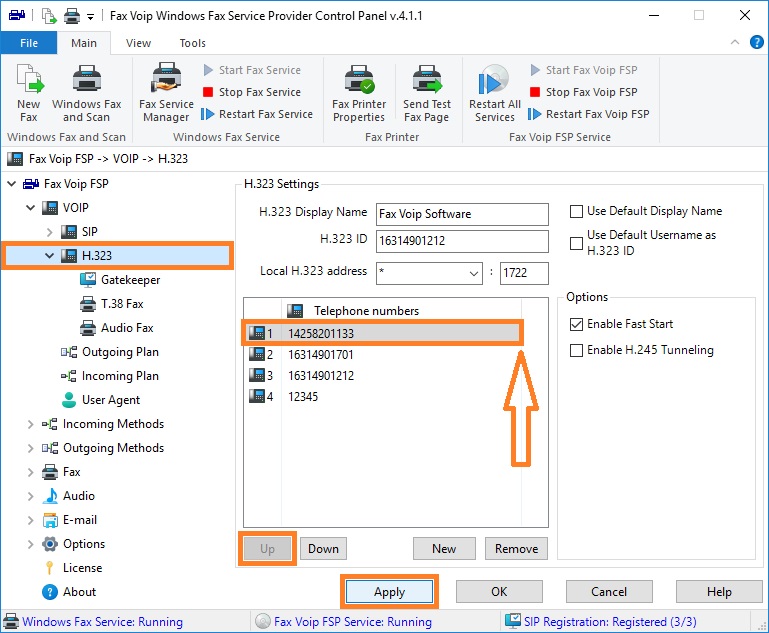The height and width of the screenshot is (633, 769).
Task: Select Audio Fax tree item
Action: click(117, 328)
